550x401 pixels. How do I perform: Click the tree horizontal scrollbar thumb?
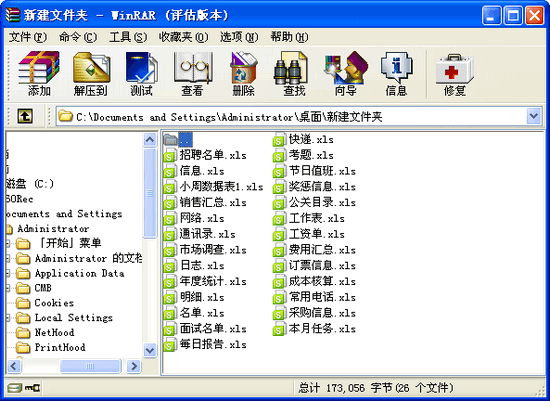coord(90,366)
